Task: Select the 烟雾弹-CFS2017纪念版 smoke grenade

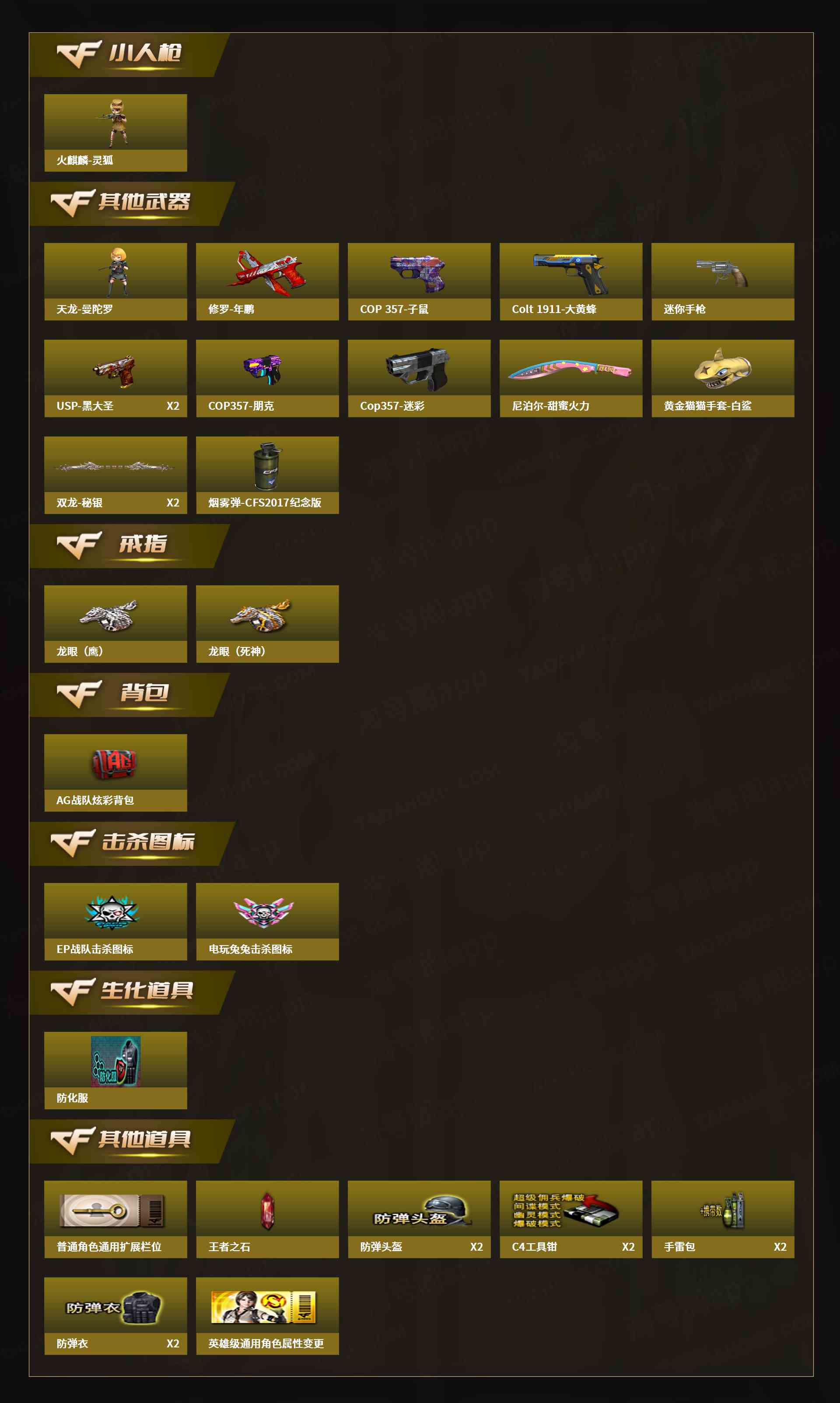Action: point(267,475)
